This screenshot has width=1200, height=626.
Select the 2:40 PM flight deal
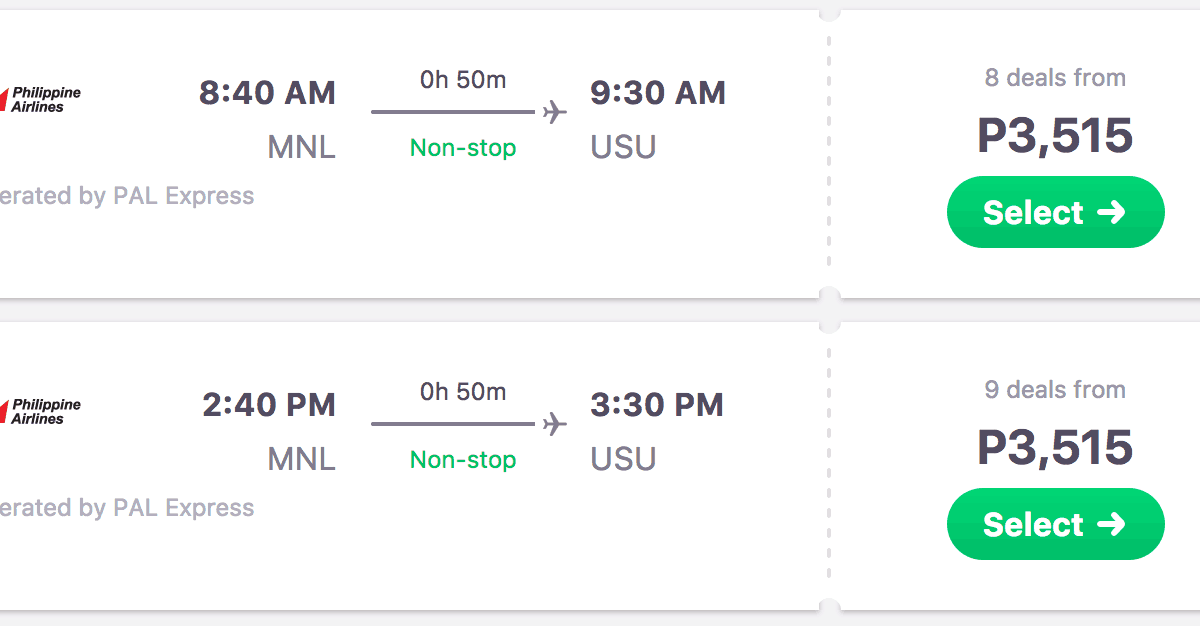[x=1055, y=524]
